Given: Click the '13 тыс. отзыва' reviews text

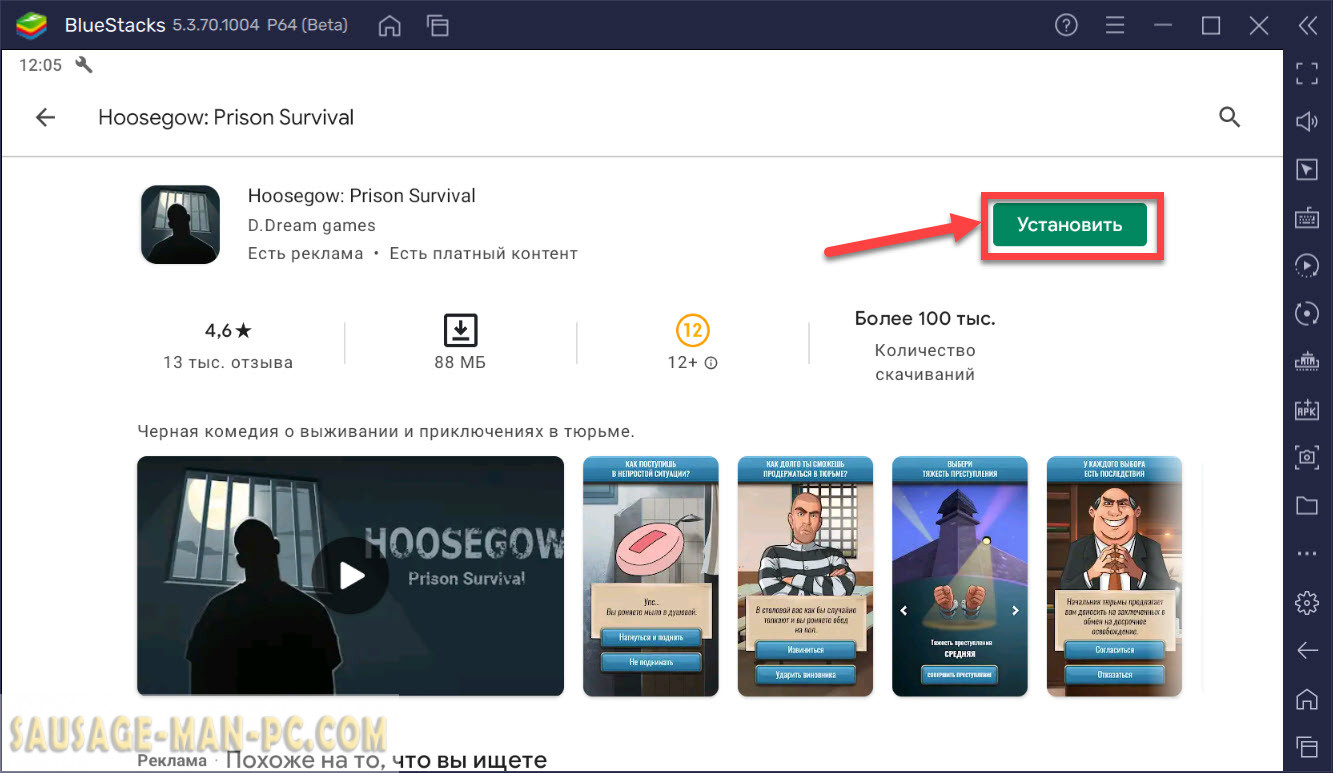Looking at the screenshot, I should pyautogui.click(x=228, y=362).
